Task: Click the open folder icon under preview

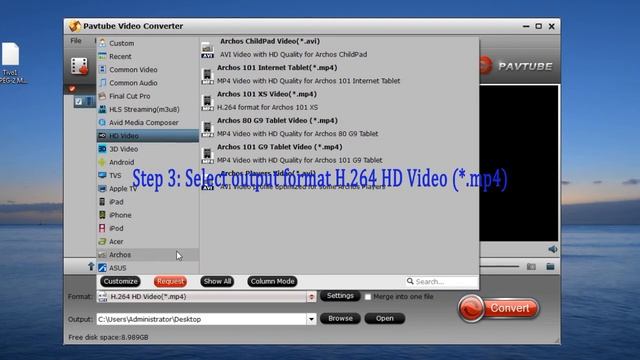Action: tap(550, 267)
